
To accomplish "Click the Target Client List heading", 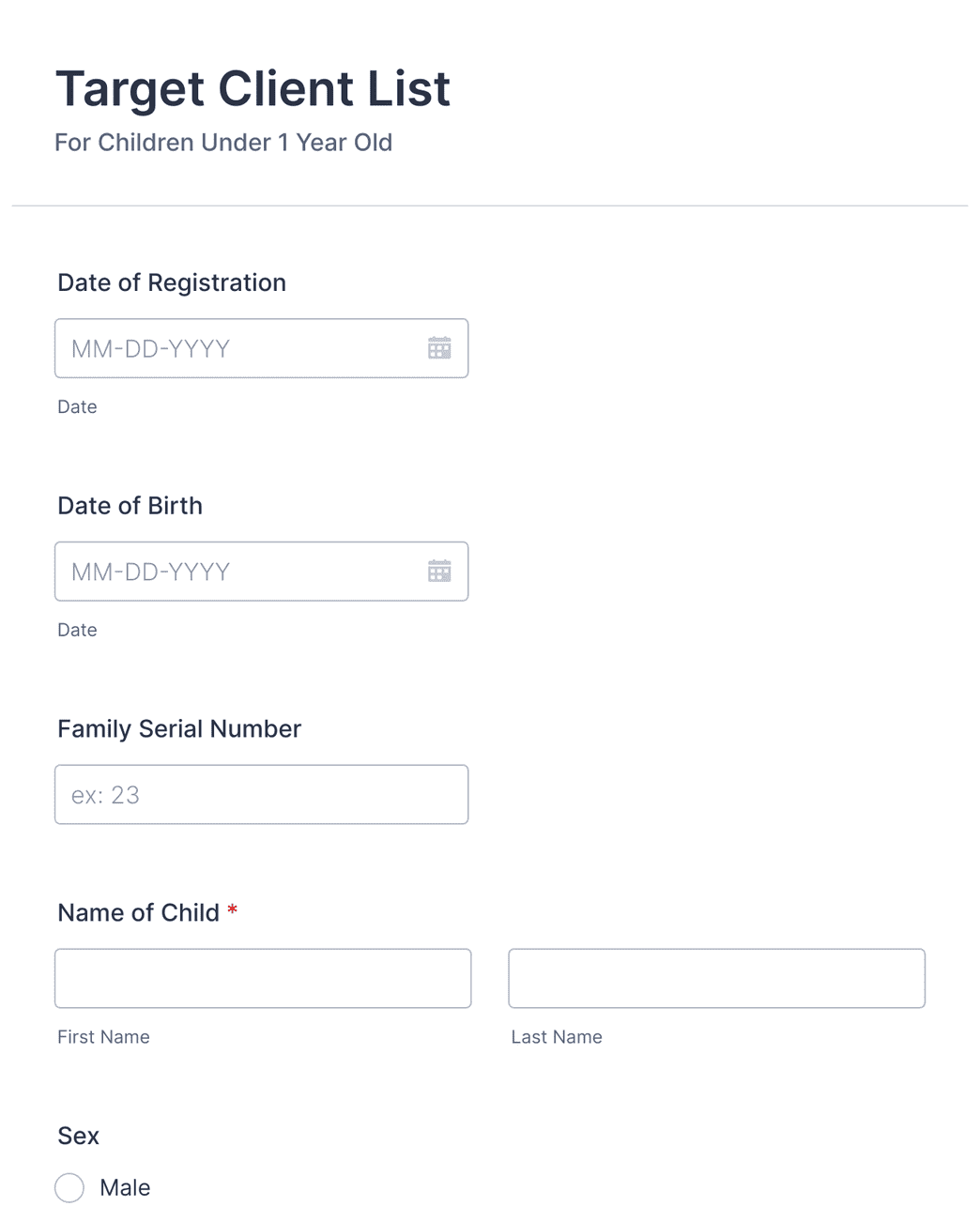I will point(253,88).
